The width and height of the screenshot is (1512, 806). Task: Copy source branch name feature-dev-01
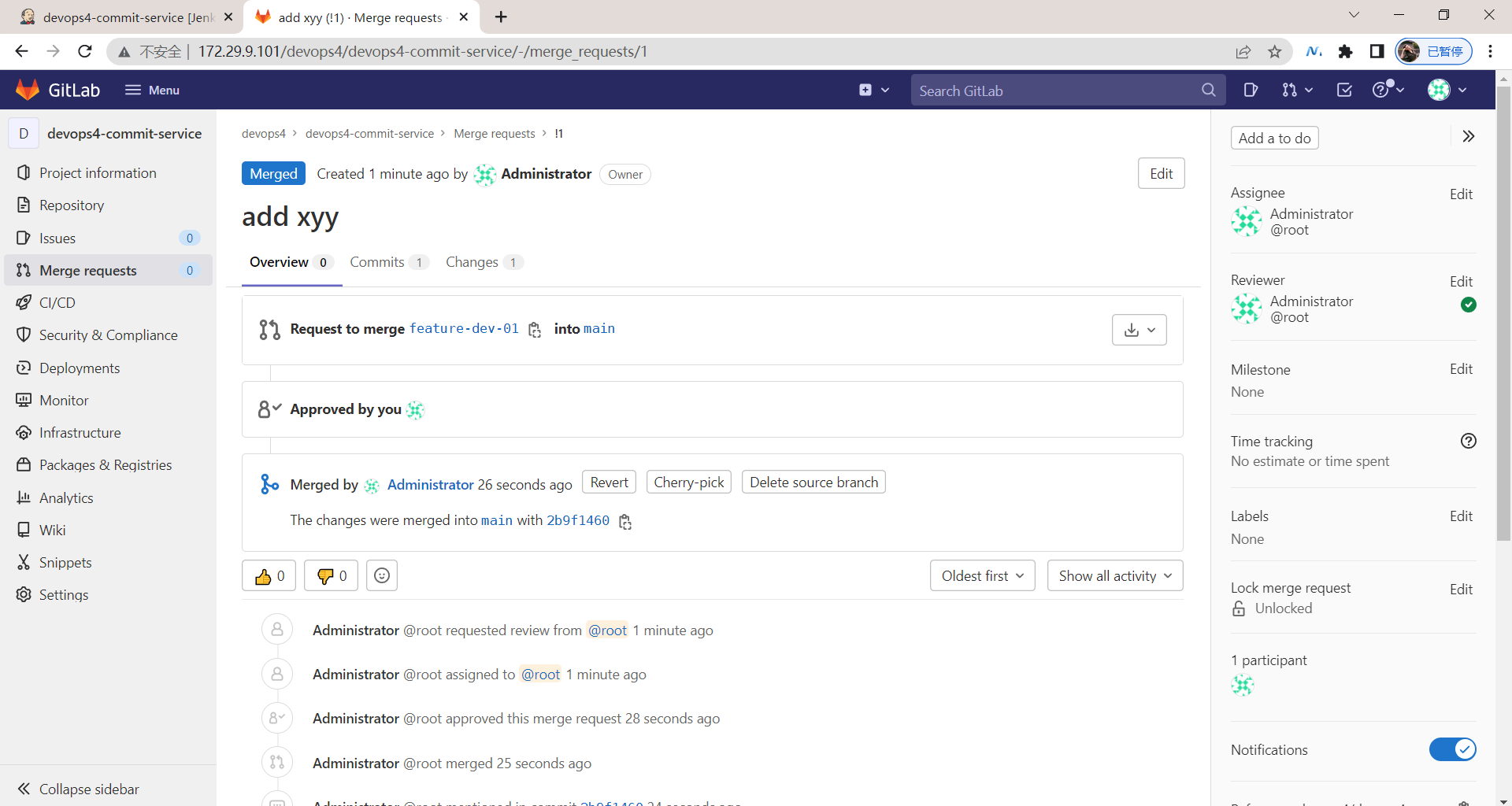[535, 330]
